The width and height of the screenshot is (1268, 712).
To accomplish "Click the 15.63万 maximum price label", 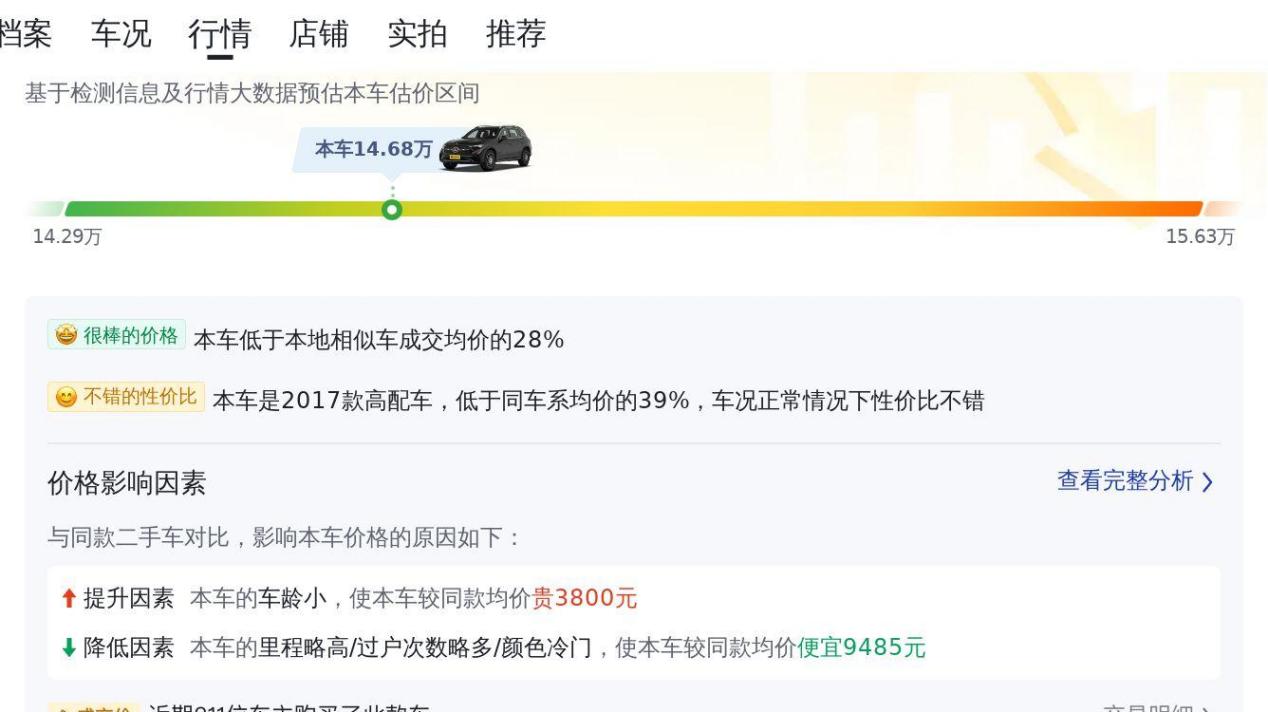I will coord(1200,237).
